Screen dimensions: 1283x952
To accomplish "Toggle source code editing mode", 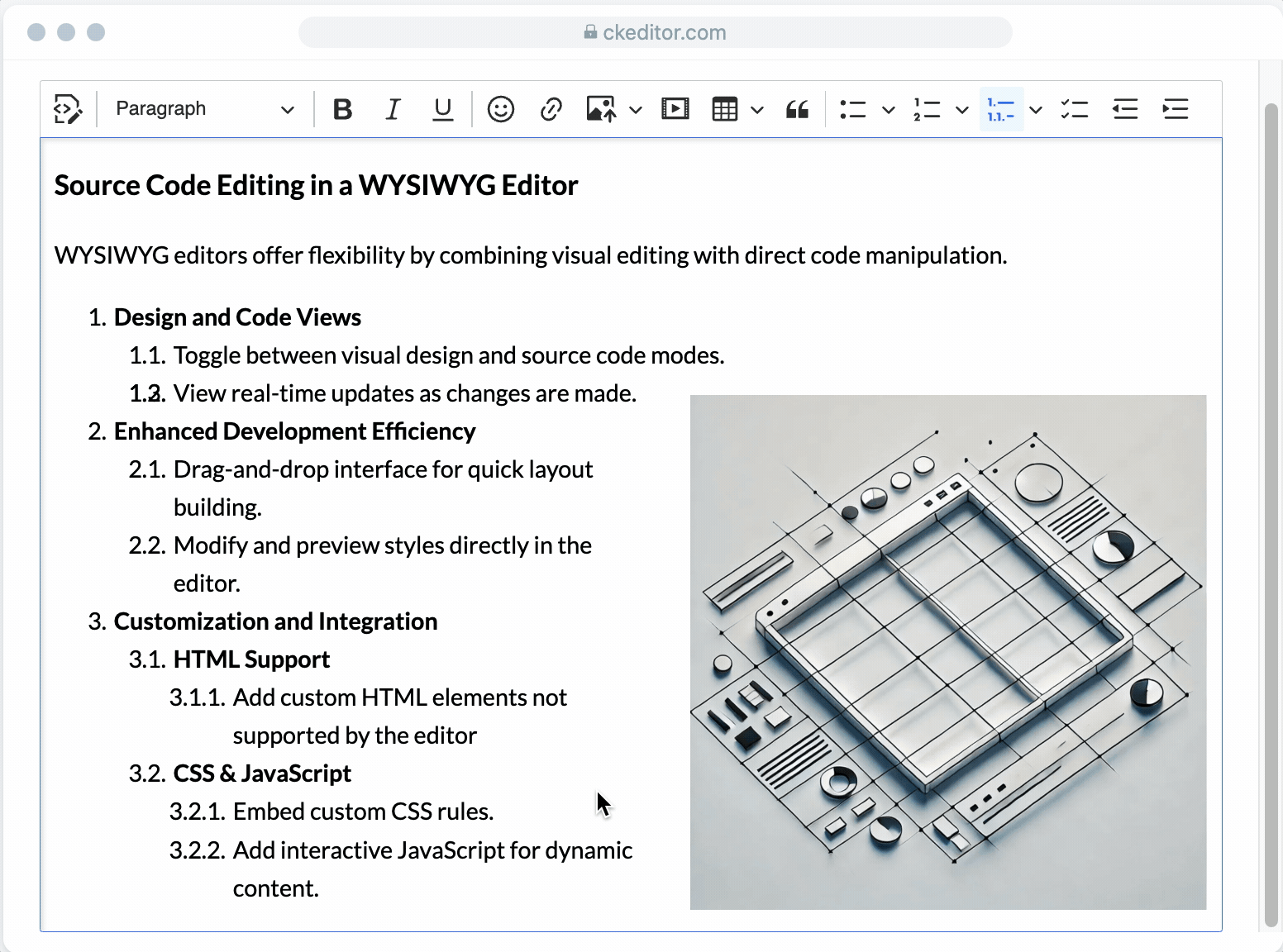I will coord(68,109).
